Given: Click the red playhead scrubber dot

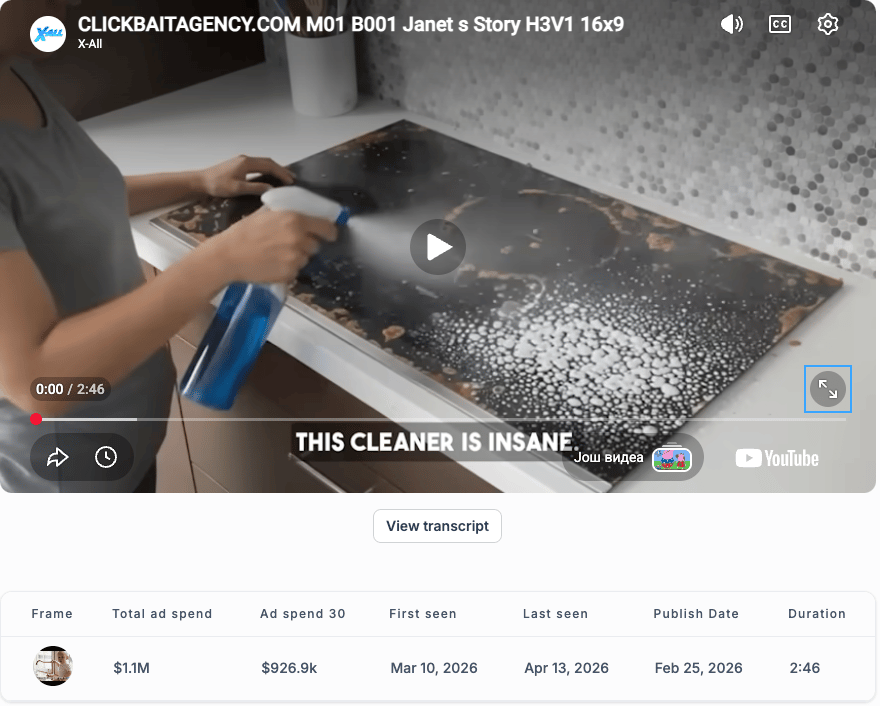Looking at the screenshot, I should 36,419.
